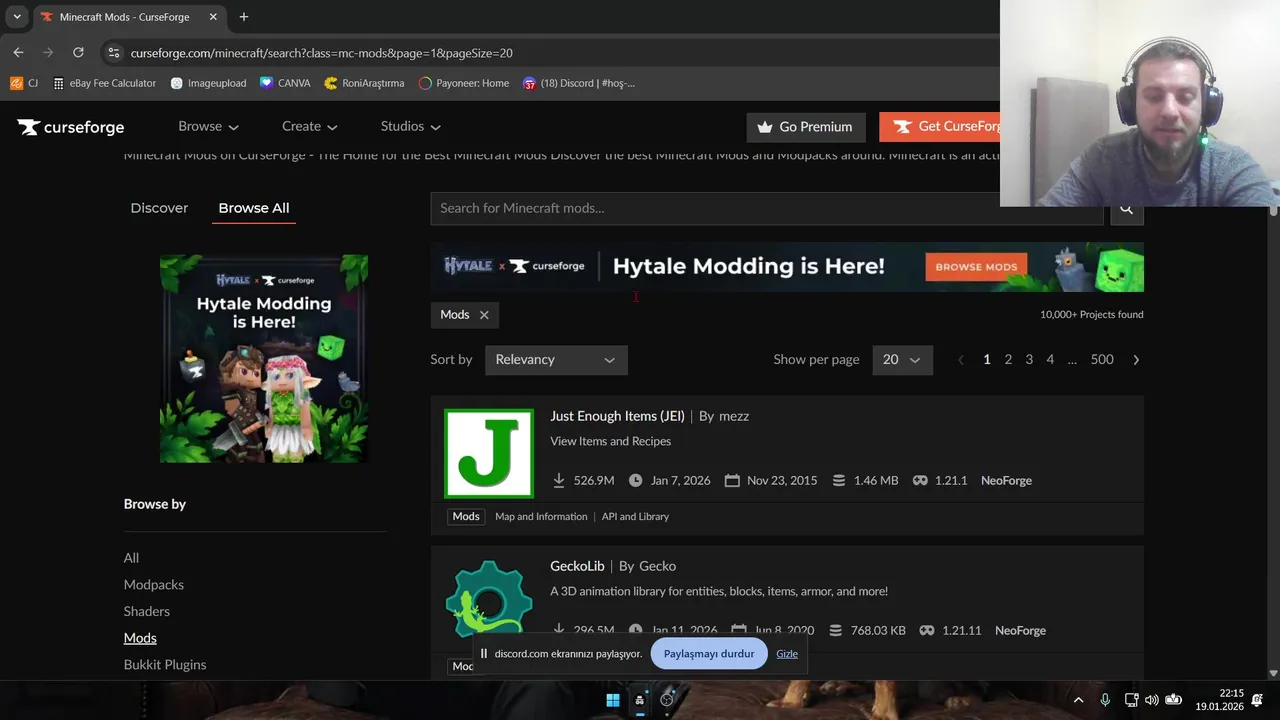The height and width of the screenshot is (720, 1280).
Task: Click Go Premium button
Action: [x=805, y=127]
